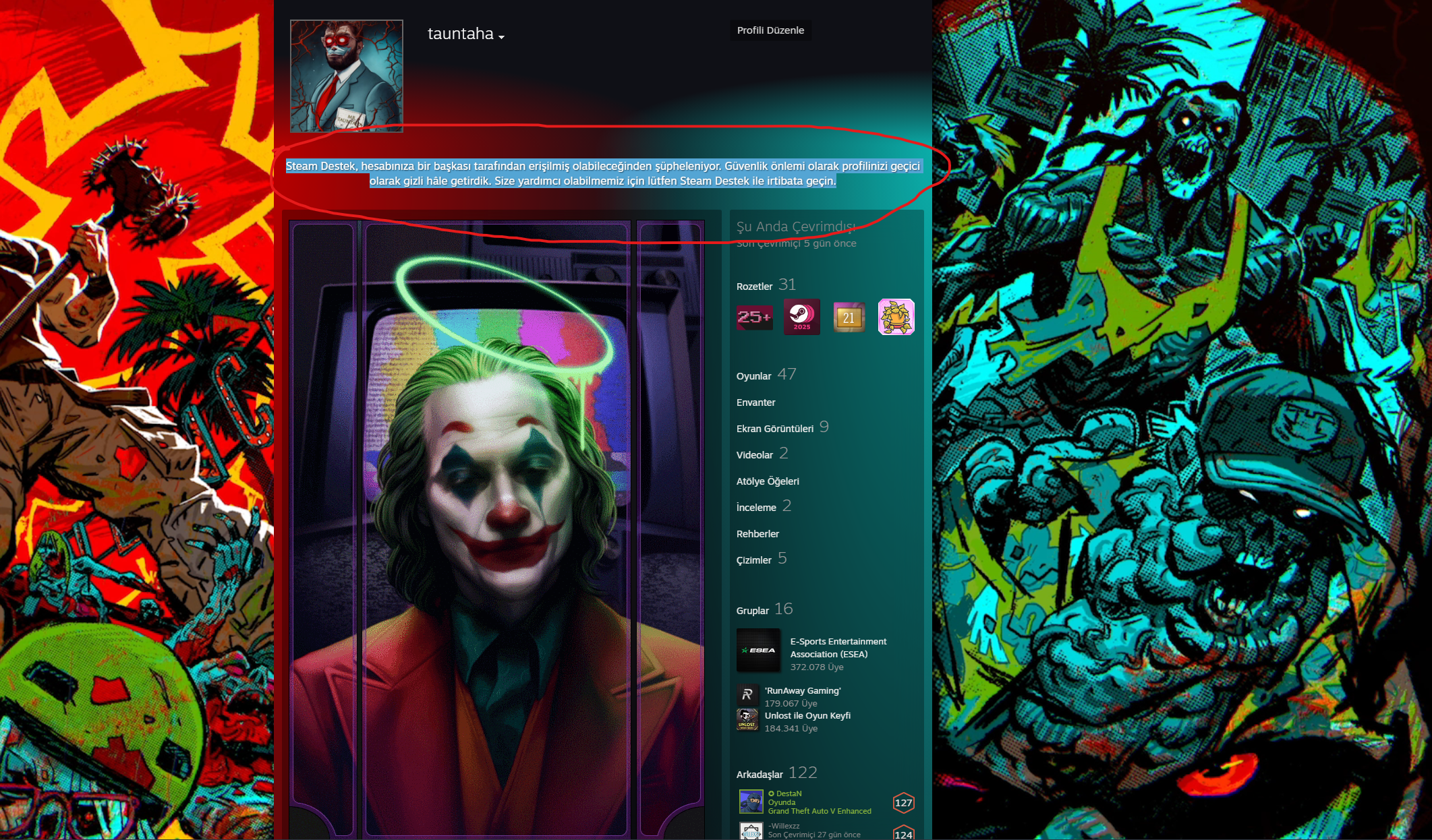Open Atölye Öğeleri workshop items
Screen dimensions: 1432x840
tap(768, 481)
